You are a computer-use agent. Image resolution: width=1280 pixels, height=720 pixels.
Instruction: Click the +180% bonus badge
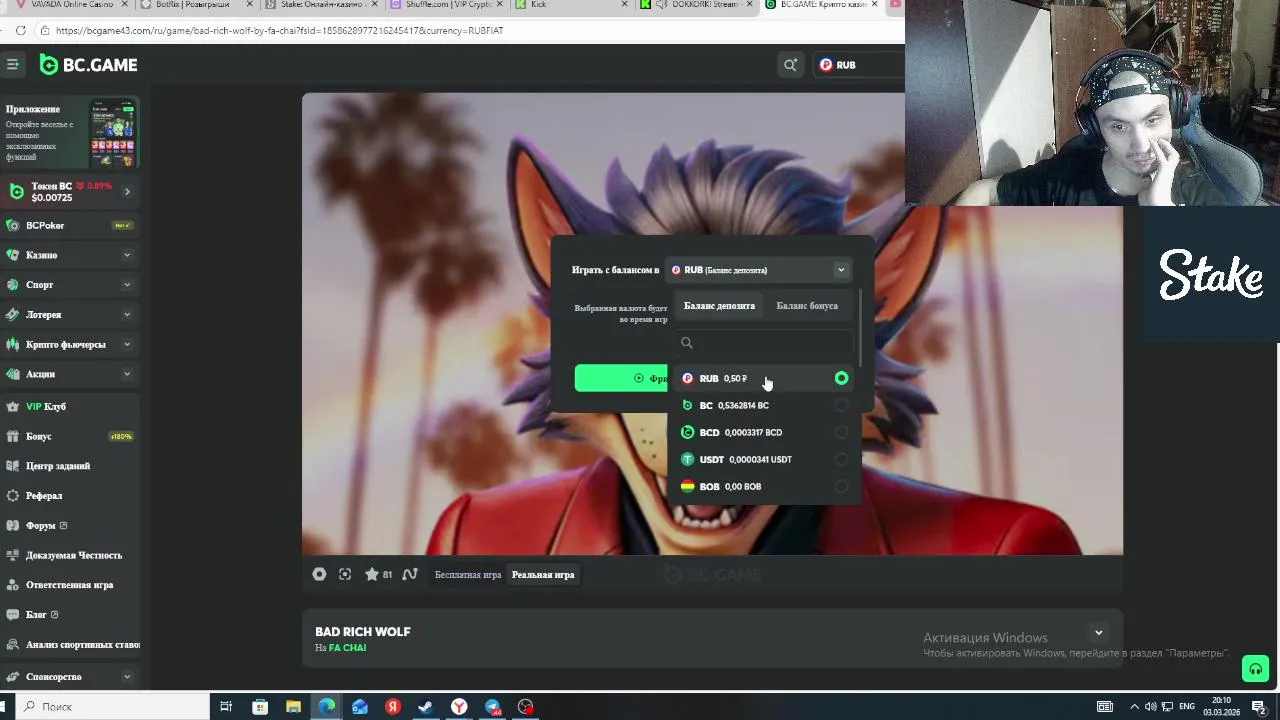pyautogui.click(x=121, y=437)
